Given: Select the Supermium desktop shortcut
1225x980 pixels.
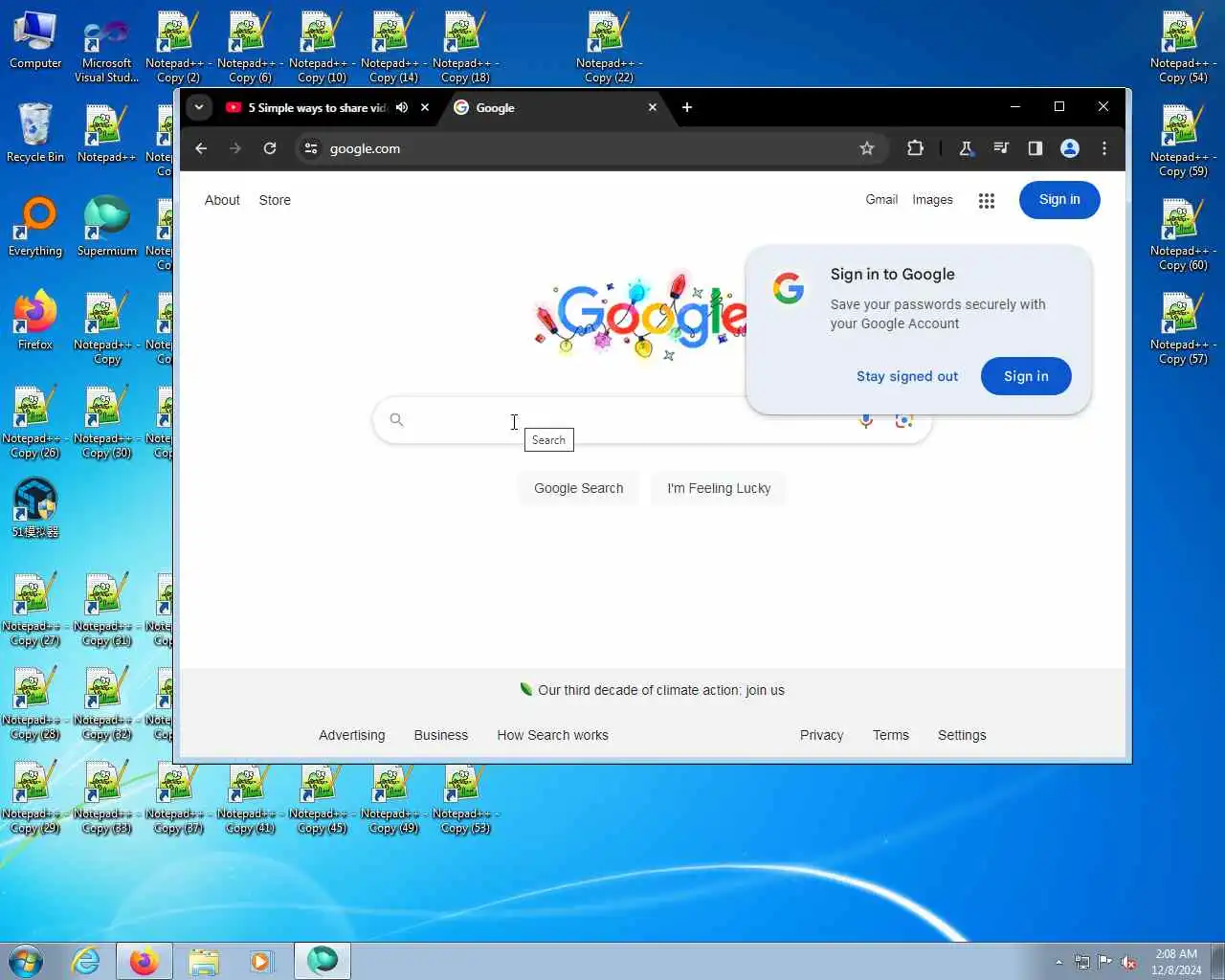Looking at the screenshot, I should [x=106, y=226].
